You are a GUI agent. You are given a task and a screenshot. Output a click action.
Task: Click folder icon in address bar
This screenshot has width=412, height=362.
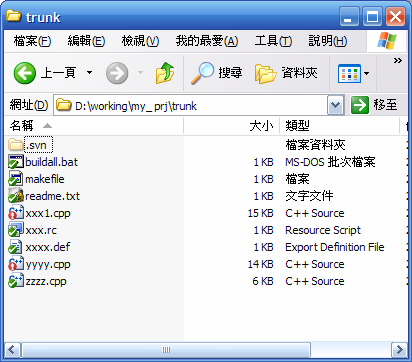pyautogui.click(x=64, y=105)
